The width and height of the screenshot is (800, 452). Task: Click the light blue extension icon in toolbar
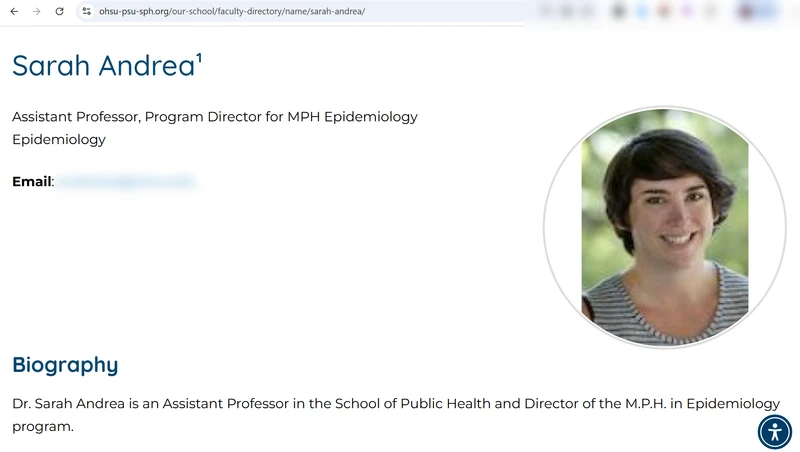pos(642,11)
